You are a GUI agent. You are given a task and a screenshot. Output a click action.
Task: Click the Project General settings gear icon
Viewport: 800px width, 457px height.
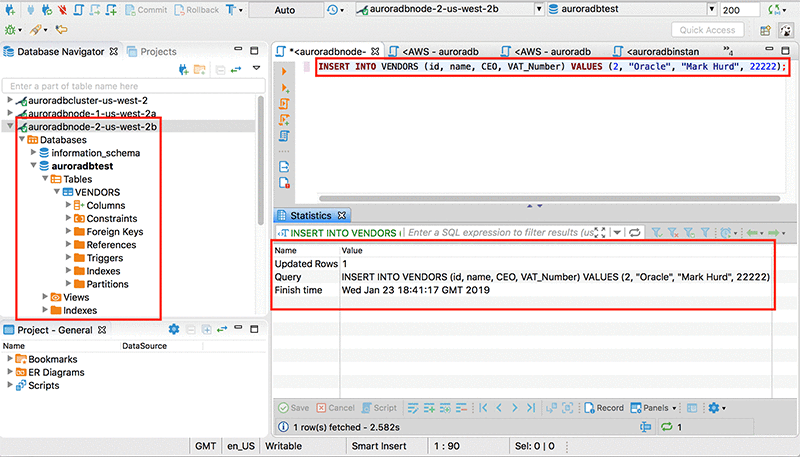[174, 329]
